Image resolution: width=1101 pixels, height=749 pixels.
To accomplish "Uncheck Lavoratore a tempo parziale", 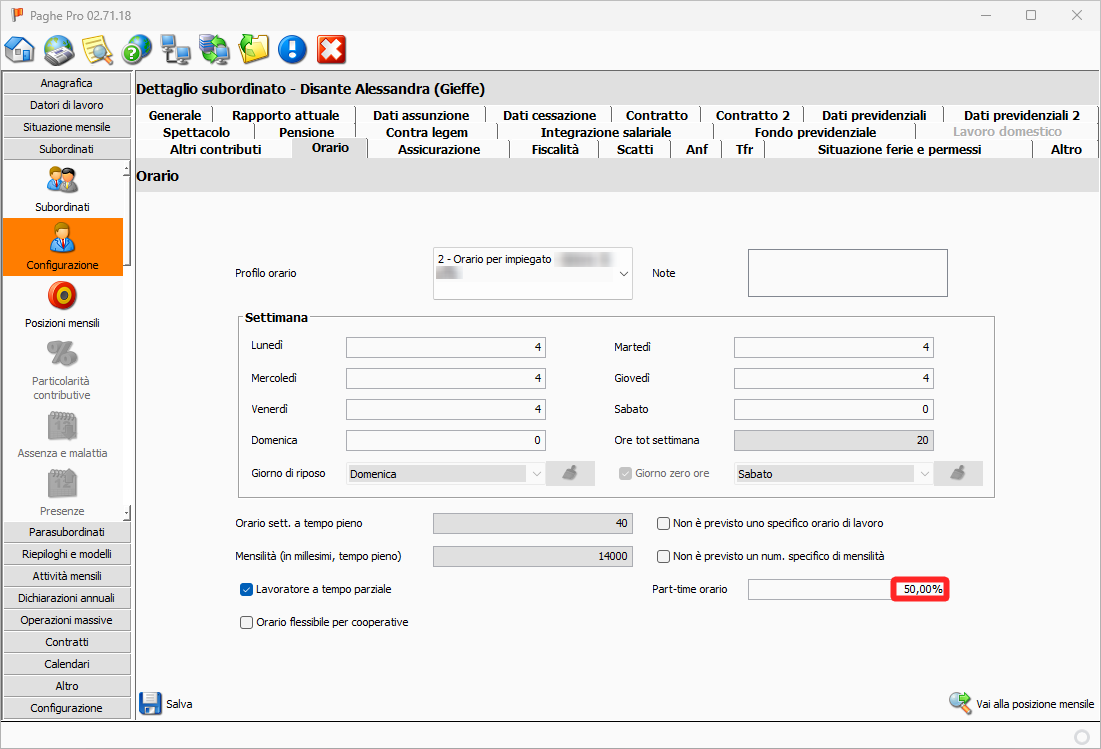I will (247, 590).
